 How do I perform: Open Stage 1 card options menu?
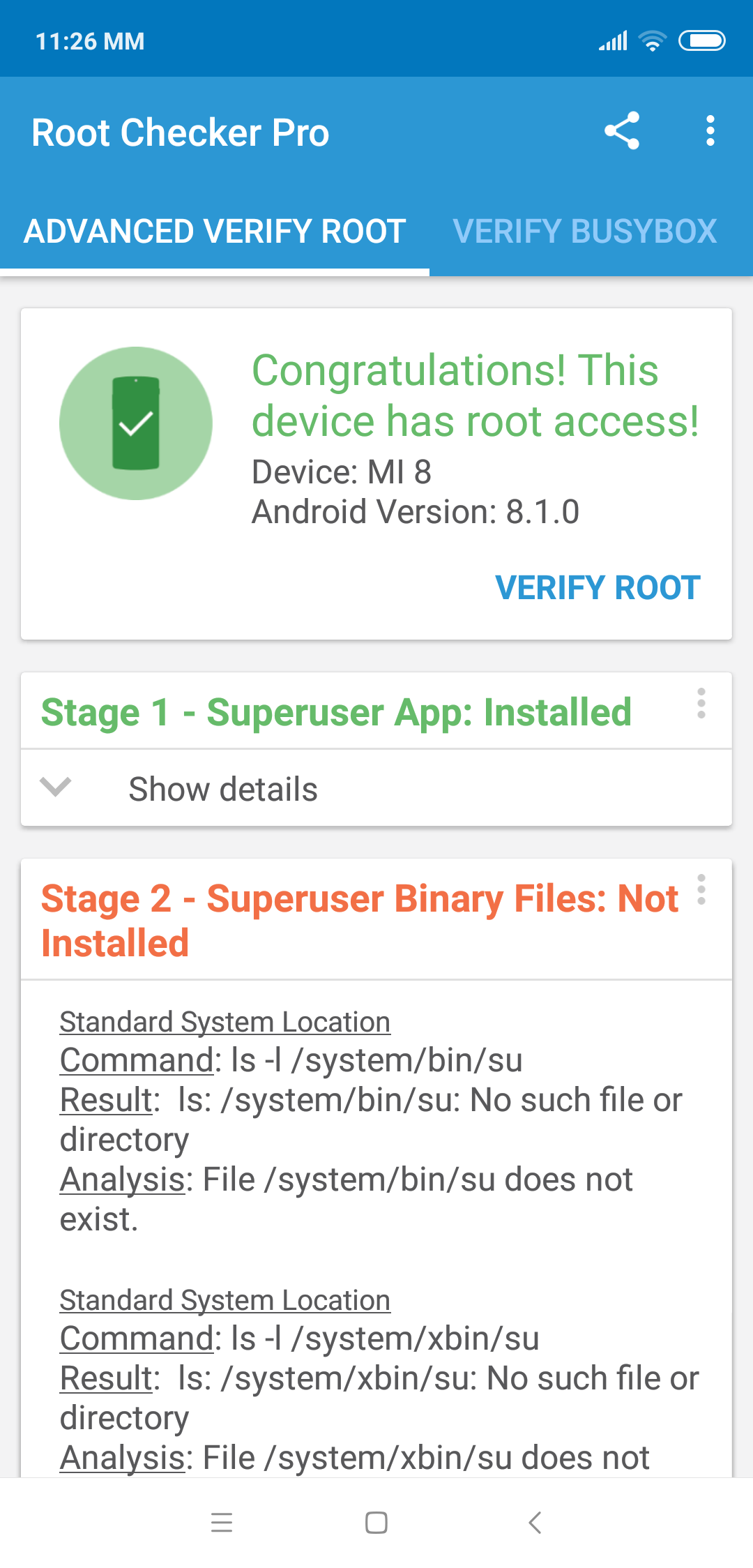[x=701, y=704]
